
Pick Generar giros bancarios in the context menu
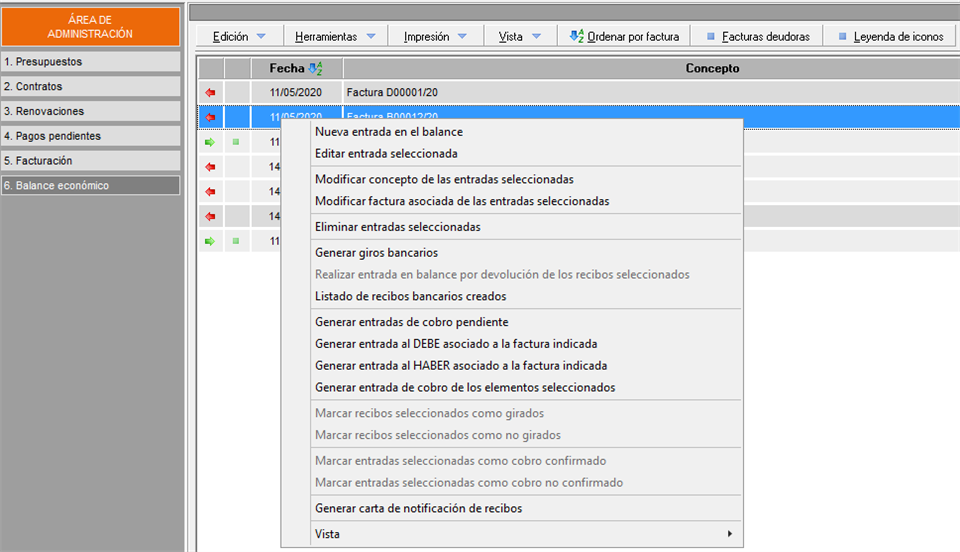click(376, 253)
